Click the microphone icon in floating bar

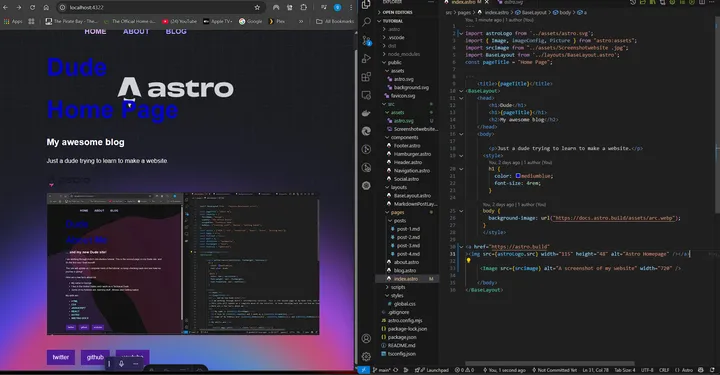121,364
